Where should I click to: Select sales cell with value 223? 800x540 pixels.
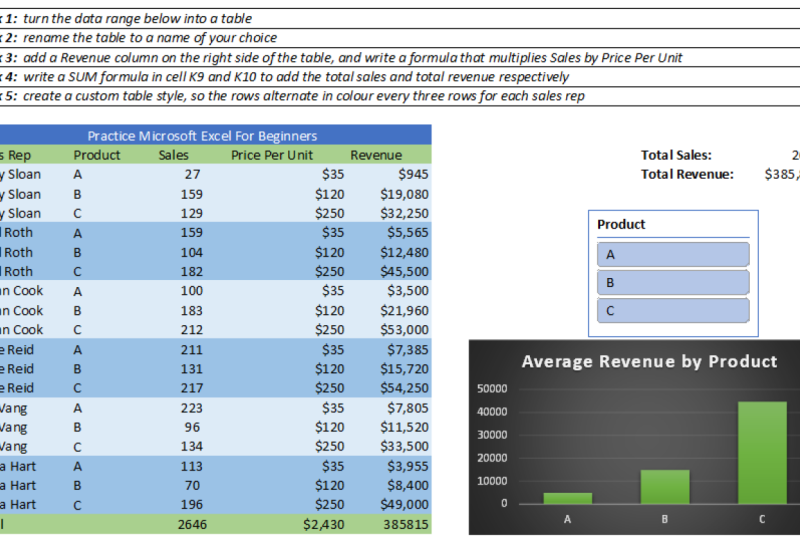[x=192, y=408]
